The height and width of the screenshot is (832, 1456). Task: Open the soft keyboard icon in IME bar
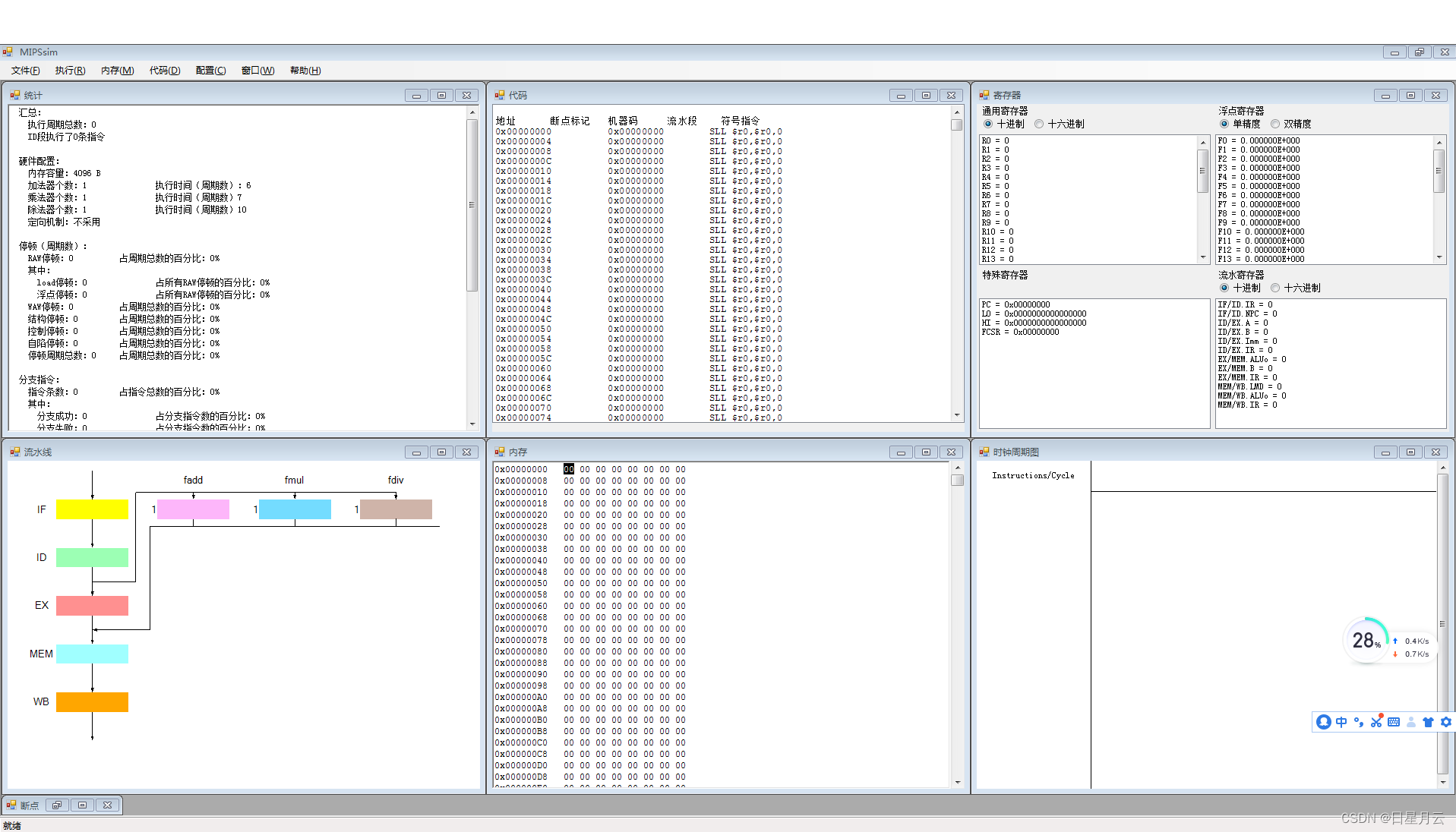point(1394,722)
